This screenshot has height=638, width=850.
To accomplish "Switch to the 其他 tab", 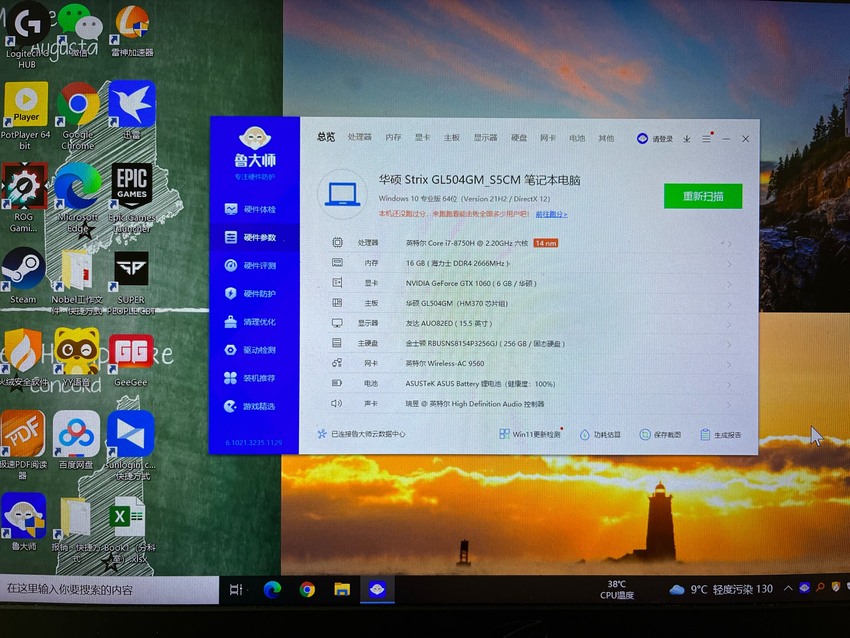I will pos(606,138).
